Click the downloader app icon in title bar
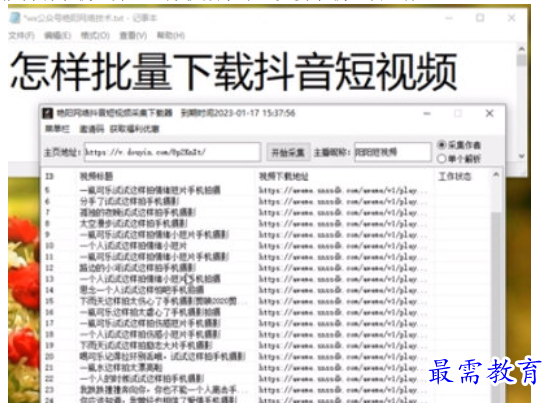 [x=47, y=113]
